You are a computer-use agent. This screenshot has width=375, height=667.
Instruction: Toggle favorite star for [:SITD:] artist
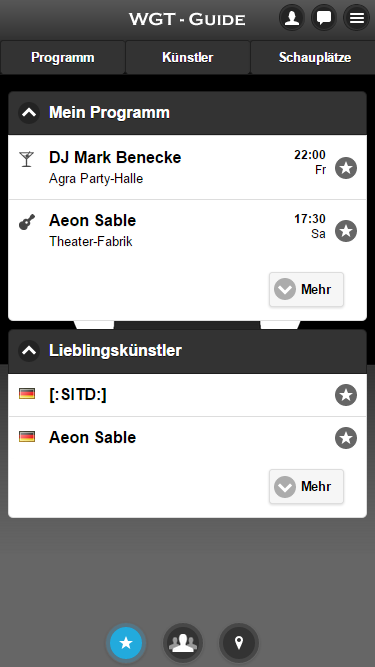[x=346, y=395]
